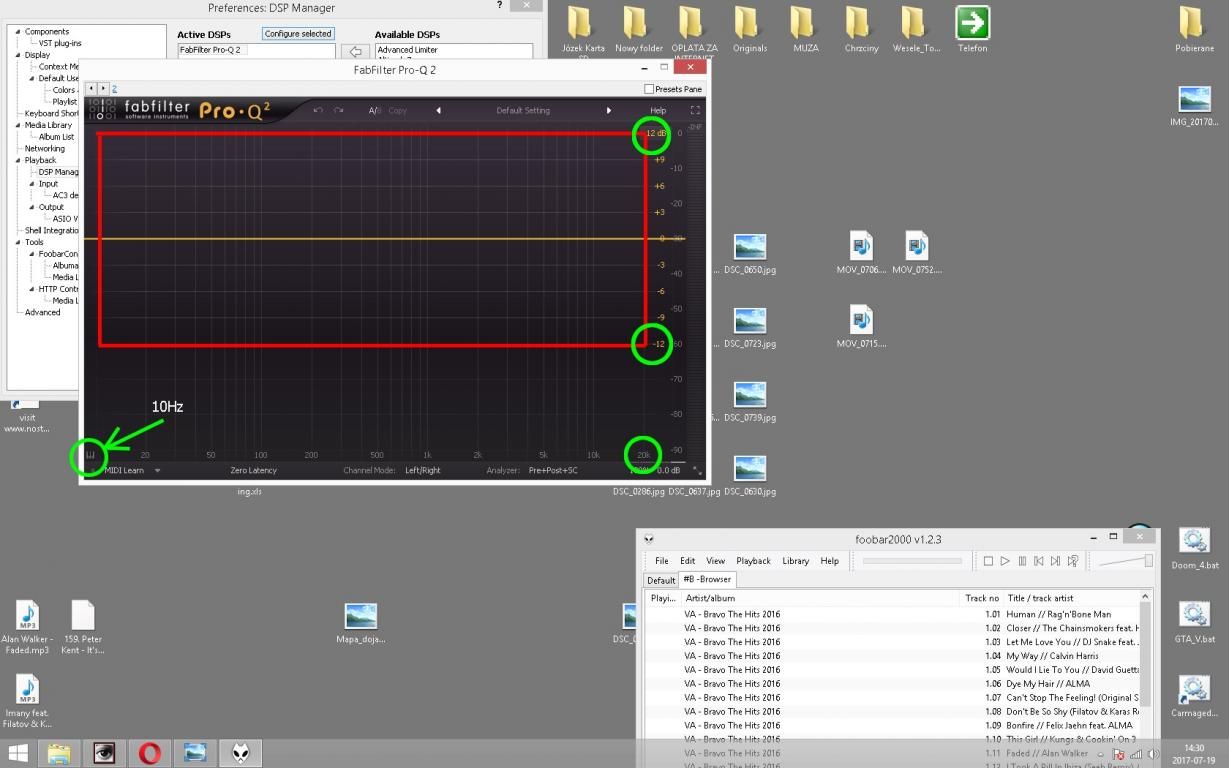Open the piano display in FabFilter
This screenshot has height=768, width=1229.
click(90, 456)
